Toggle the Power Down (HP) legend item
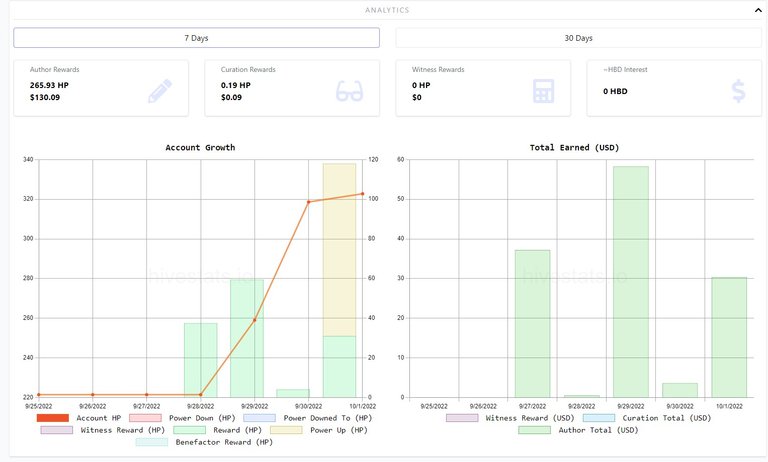768x462 pixels. 187,418
